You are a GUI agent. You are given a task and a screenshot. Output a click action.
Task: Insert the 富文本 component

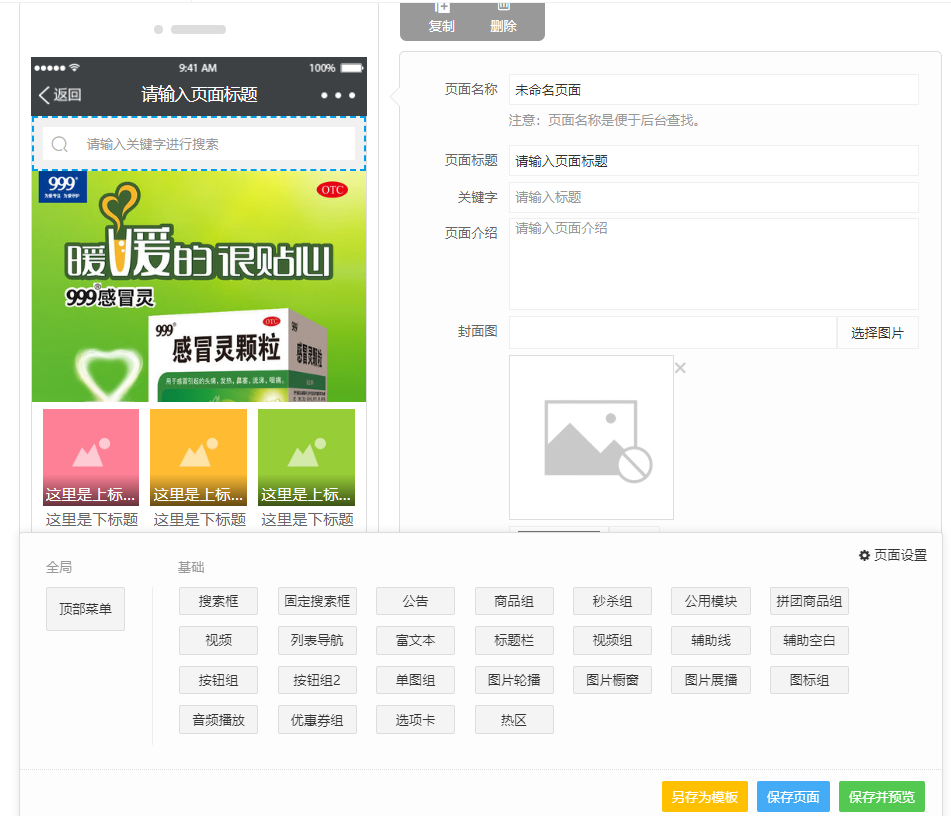point(415,641)
